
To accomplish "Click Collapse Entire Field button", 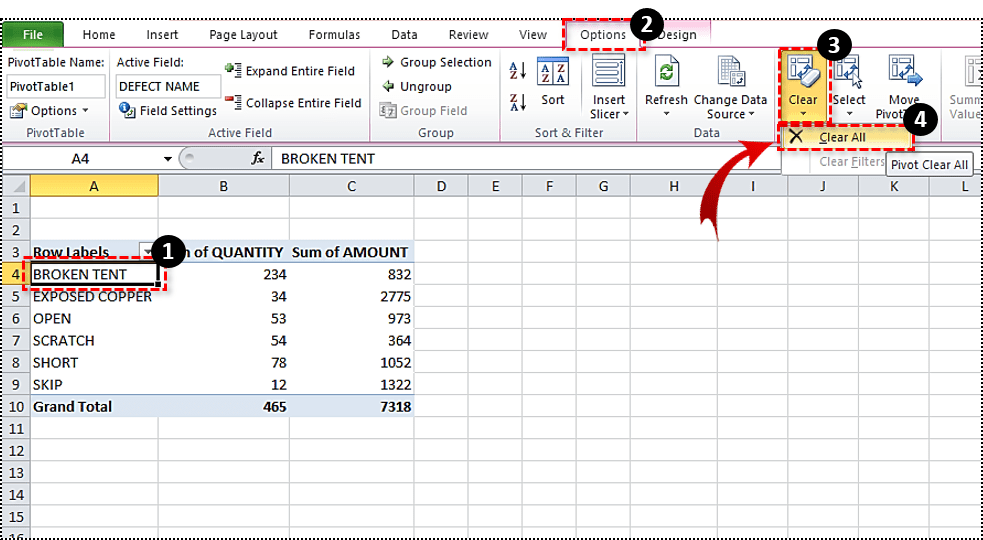I will pos(293,103).
